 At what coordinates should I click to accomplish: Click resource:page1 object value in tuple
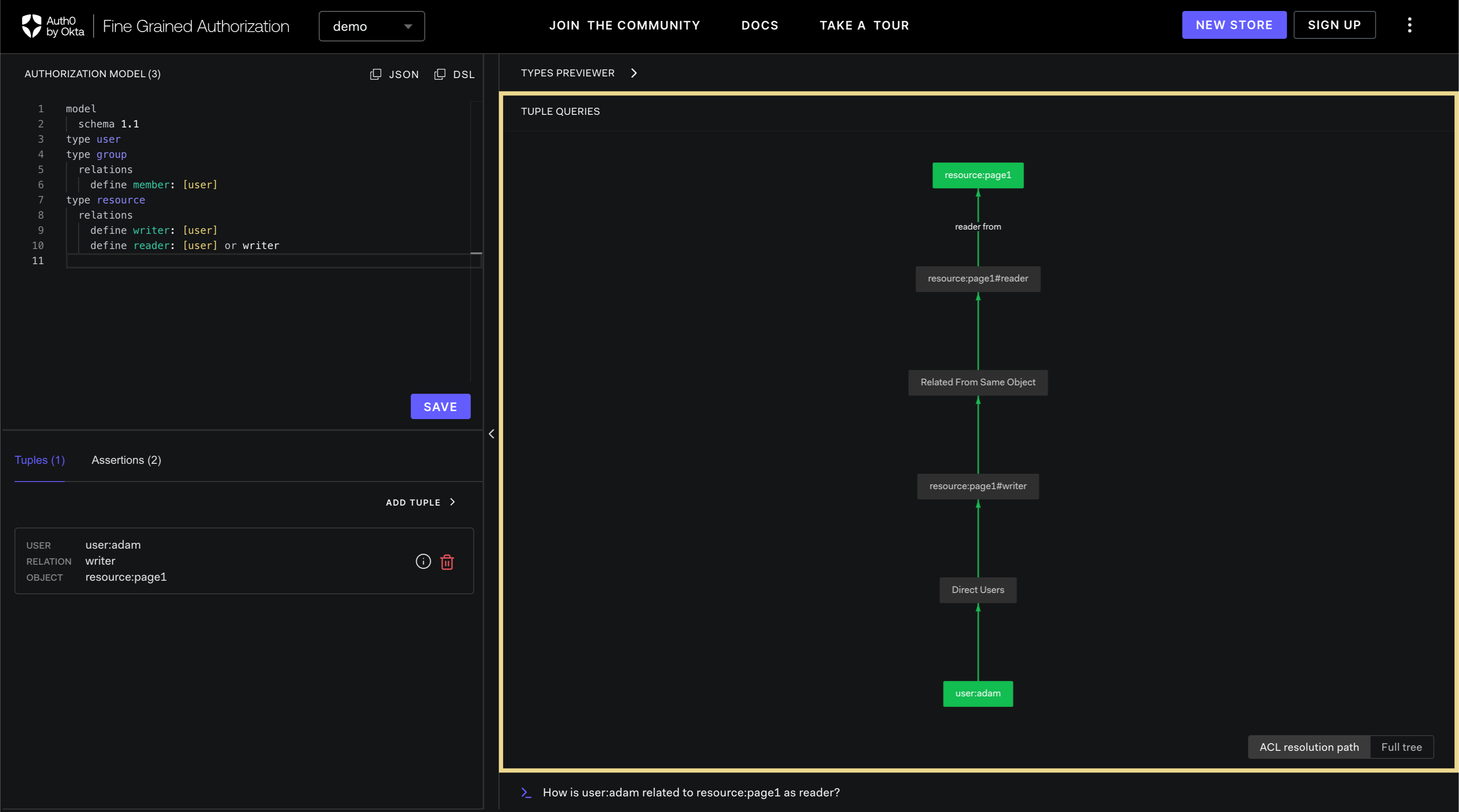[x=126, y=577]
